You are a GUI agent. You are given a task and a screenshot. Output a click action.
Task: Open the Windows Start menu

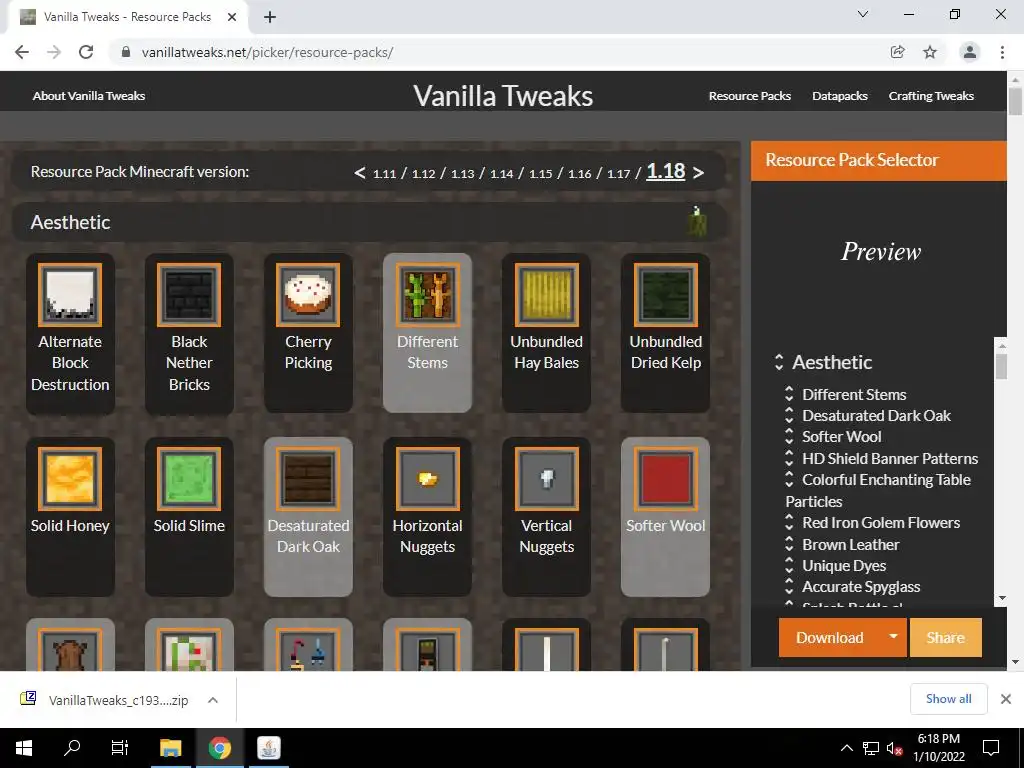coord(24,748)
